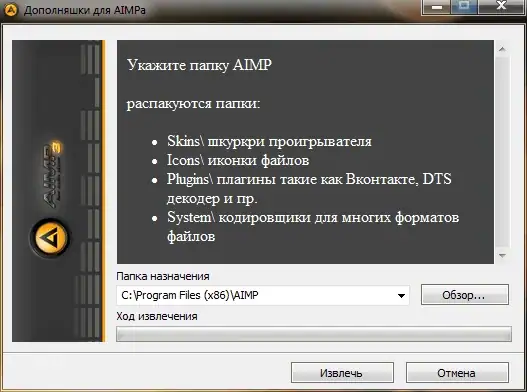This screenshot has width=527, height=392.
Task: Click the scroll down arrow of description pane
Action: click(x=502, y=256)
